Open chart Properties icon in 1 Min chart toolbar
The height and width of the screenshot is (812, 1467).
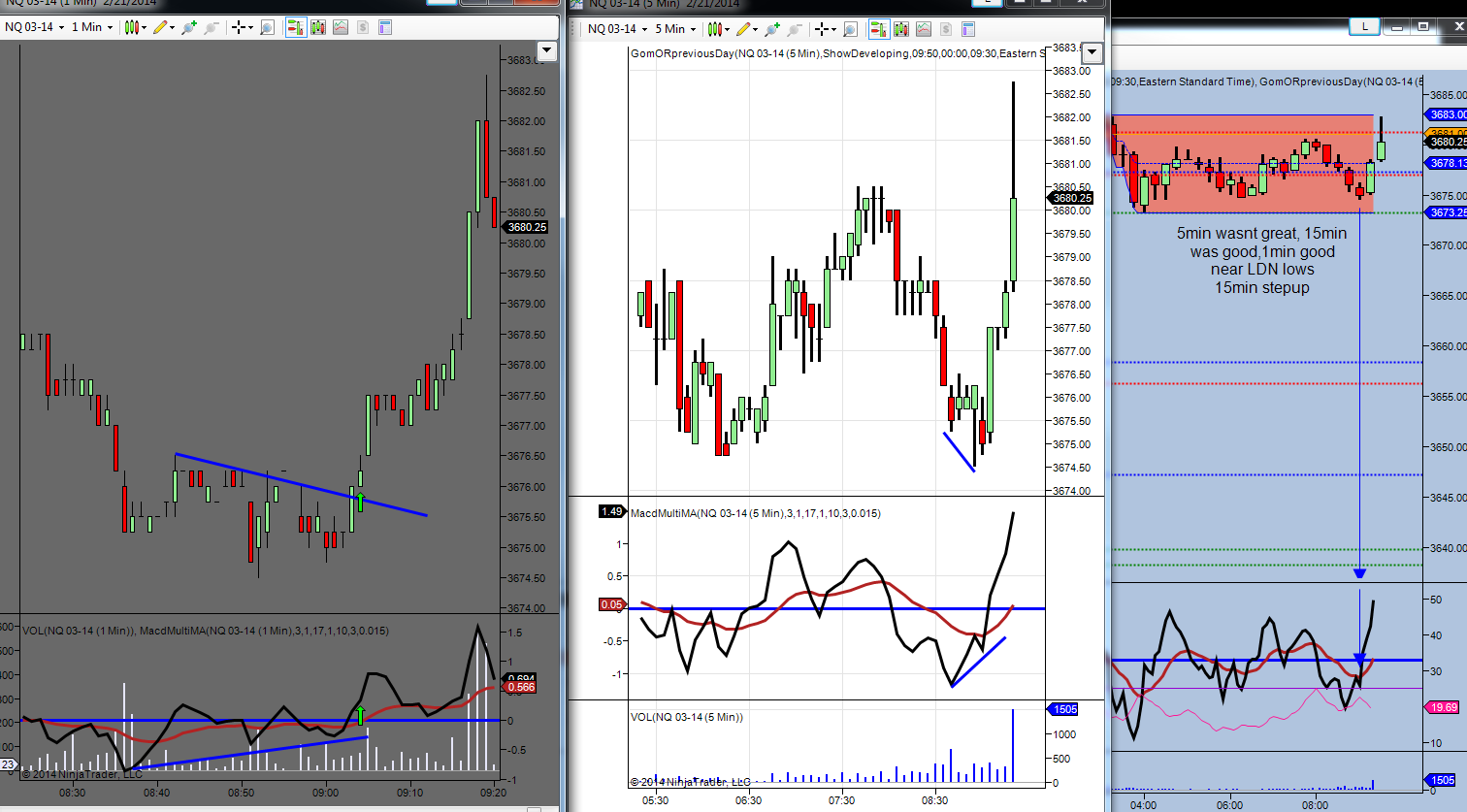pos(384,27)
